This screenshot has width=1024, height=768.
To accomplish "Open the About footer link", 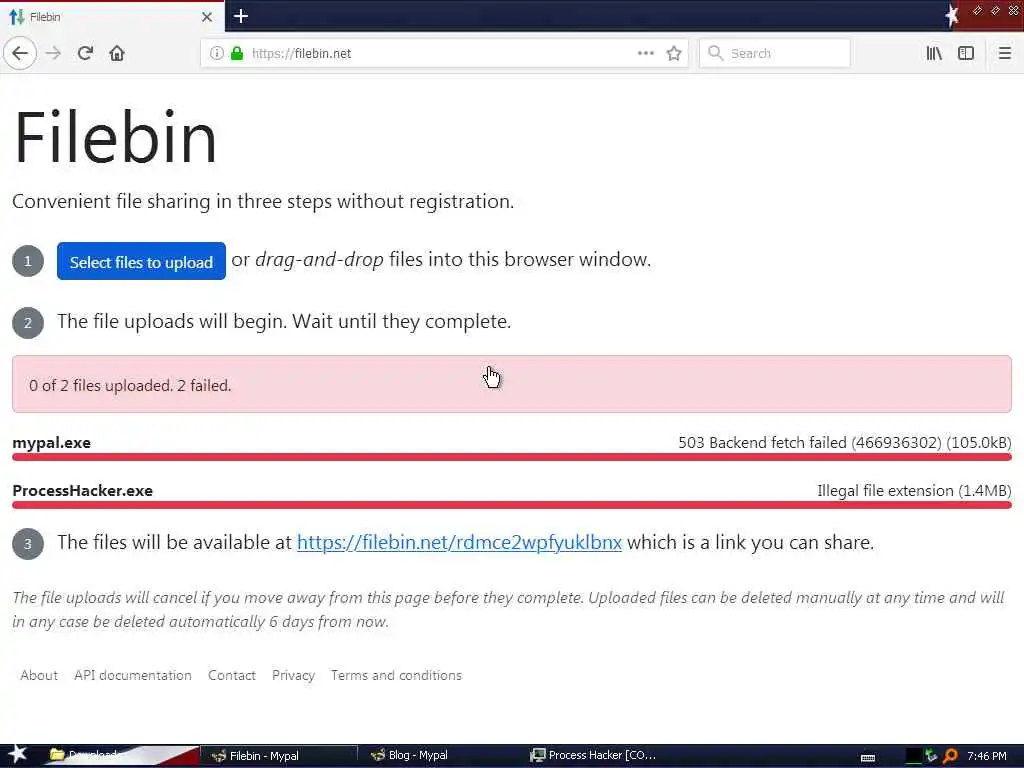I will click(39, 675).
